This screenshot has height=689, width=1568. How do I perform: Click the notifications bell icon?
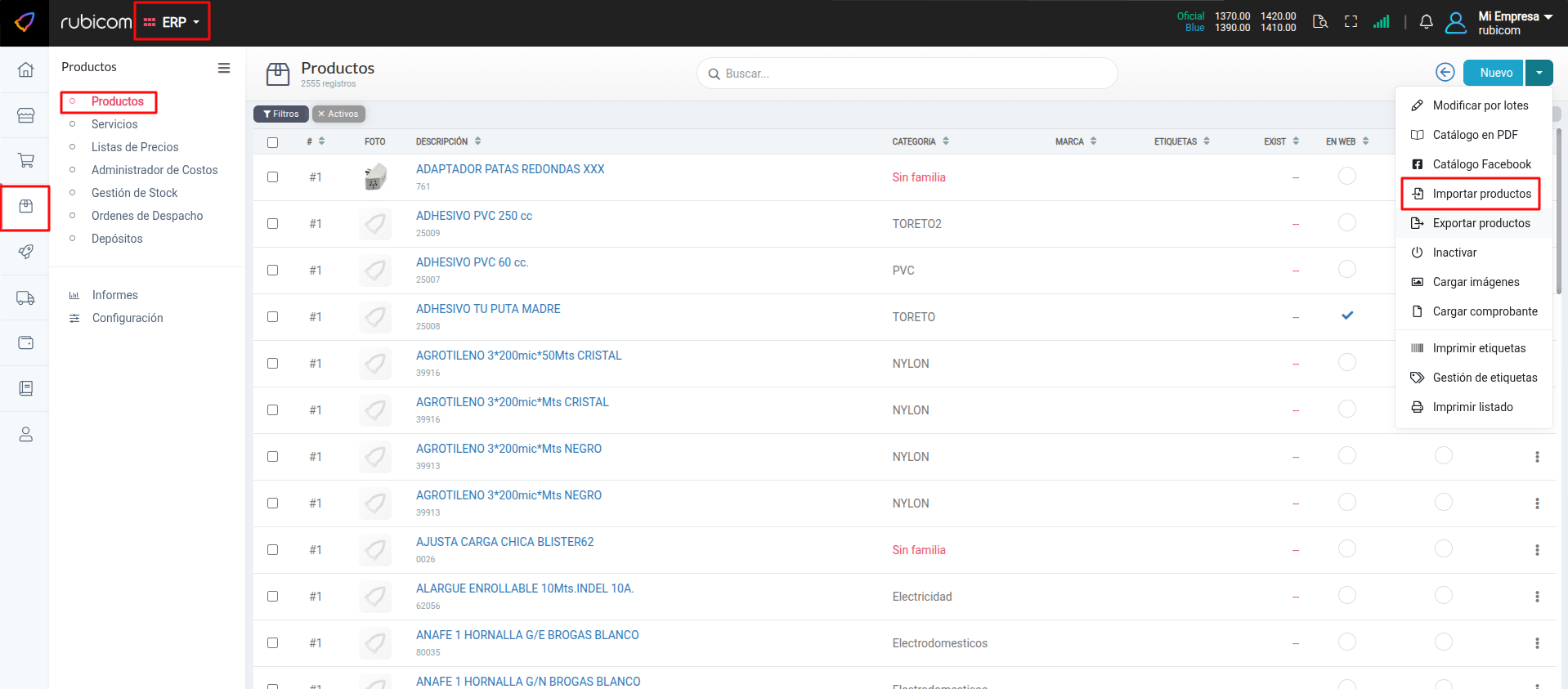click(x=1426, y=22)
